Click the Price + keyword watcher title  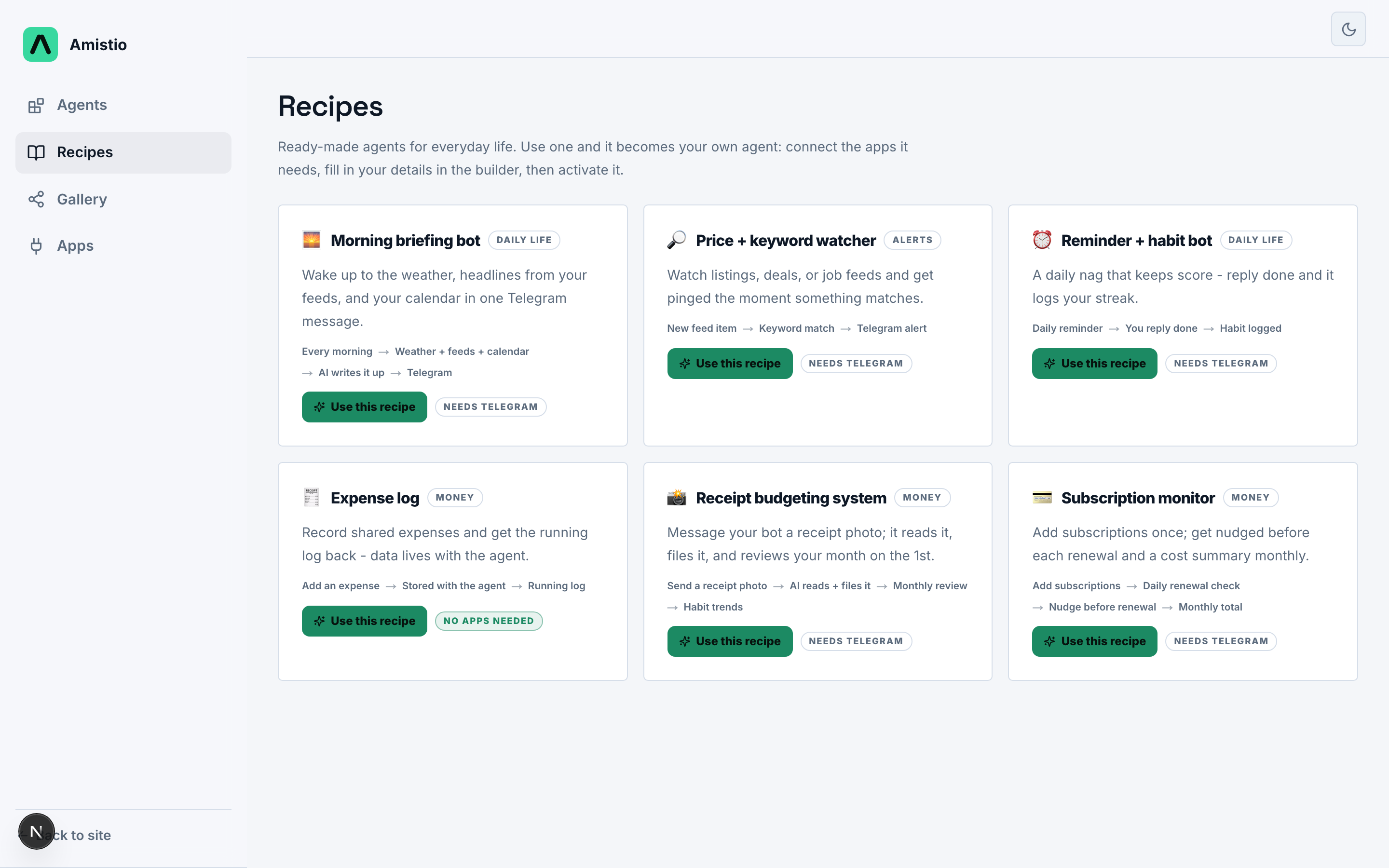786,240
